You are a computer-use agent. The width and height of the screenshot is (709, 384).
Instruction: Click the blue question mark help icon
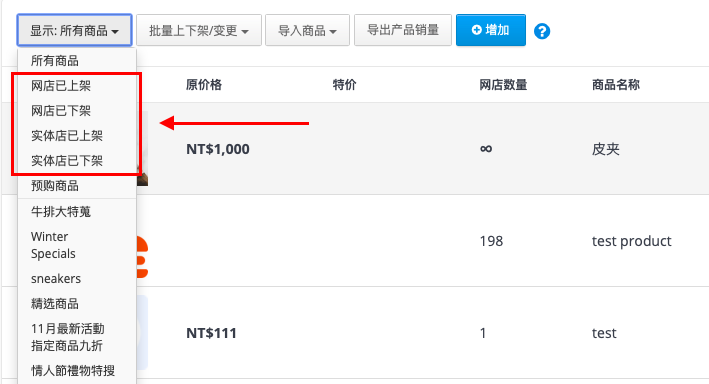[x=542, y=31]
